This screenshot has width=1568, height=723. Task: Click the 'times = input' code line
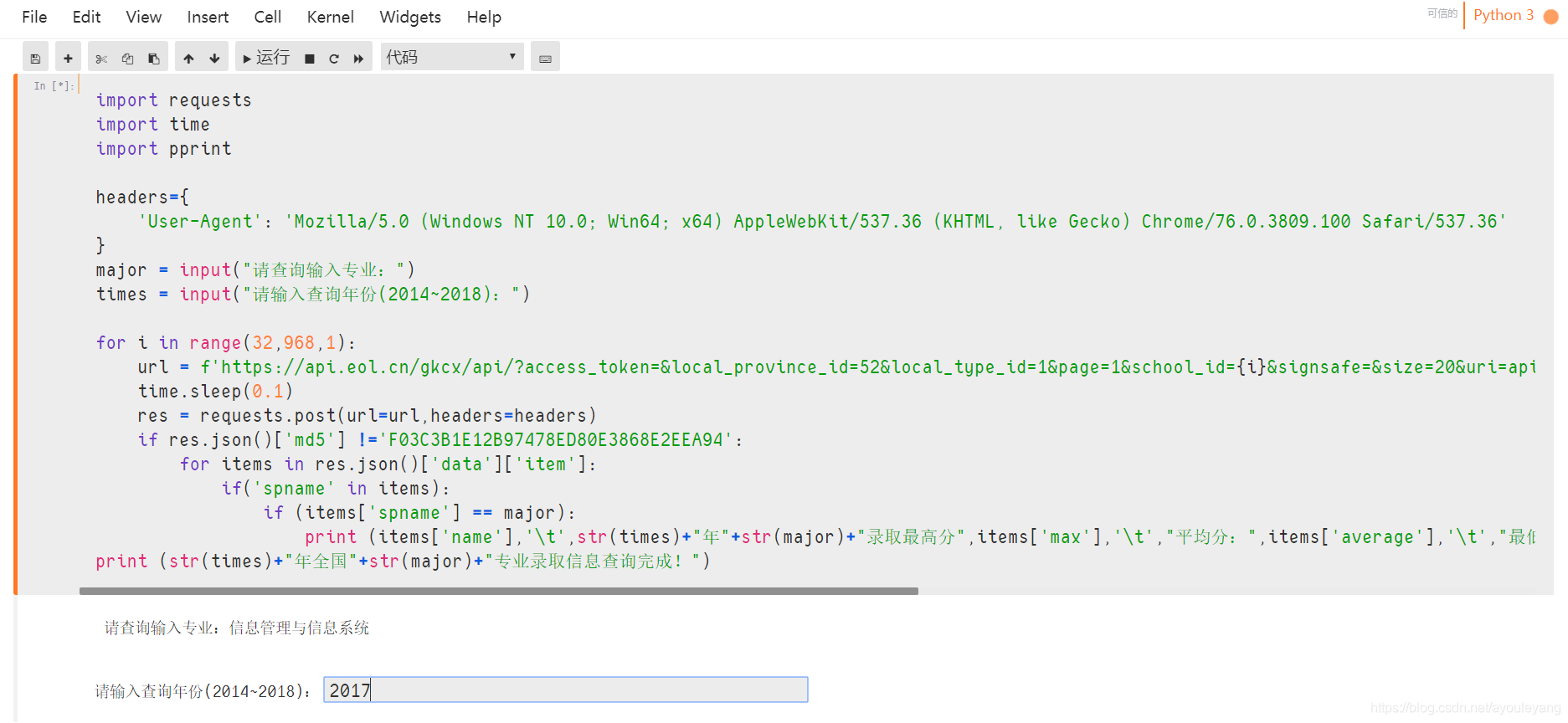pos(313,295)
